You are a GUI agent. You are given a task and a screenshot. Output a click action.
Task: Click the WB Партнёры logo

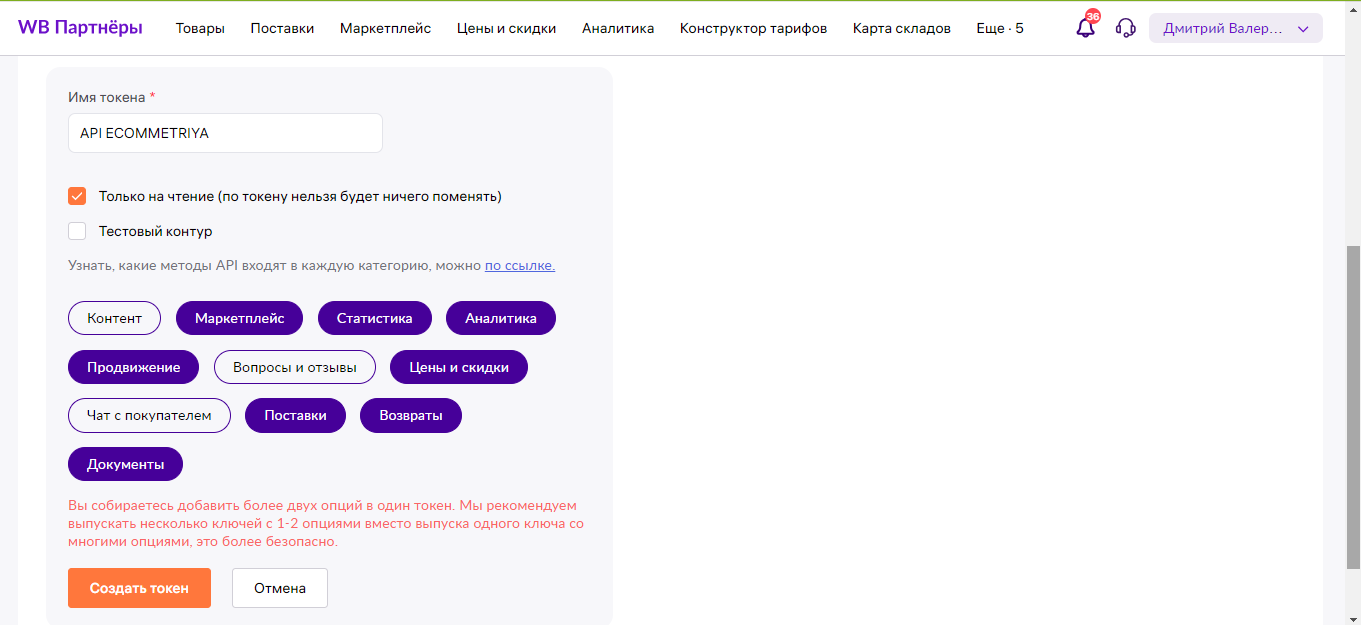80,28
